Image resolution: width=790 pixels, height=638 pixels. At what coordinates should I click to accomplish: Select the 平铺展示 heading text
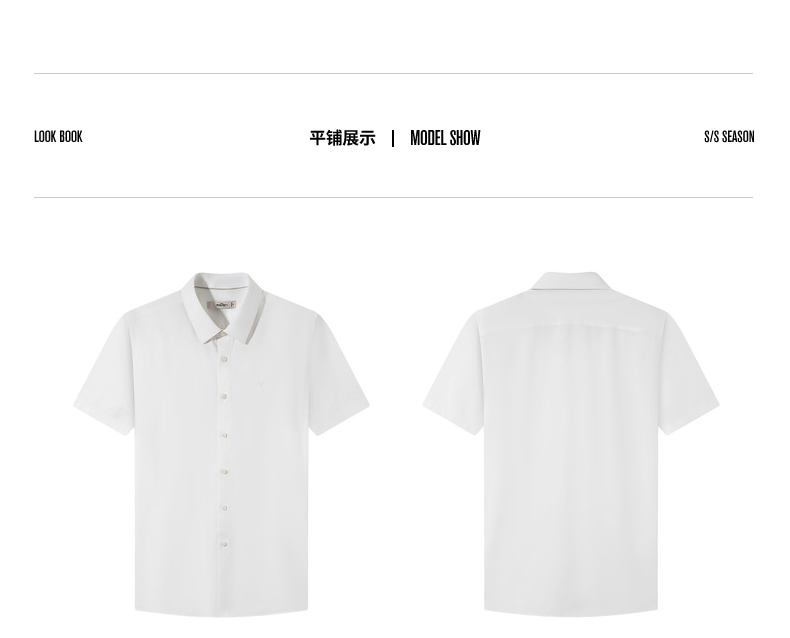342,138
